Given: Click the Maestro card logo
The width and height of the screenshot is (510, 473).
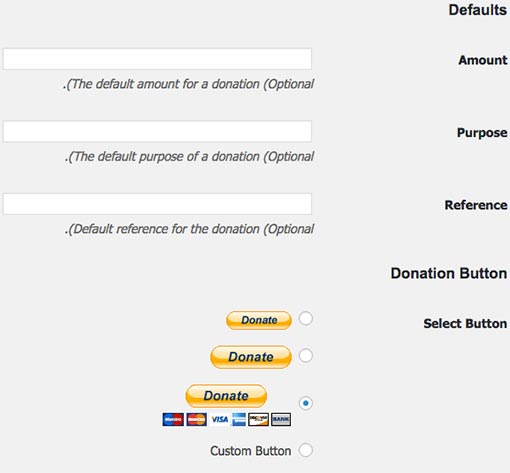Looking at the screenshot, I should pos(173,419).
